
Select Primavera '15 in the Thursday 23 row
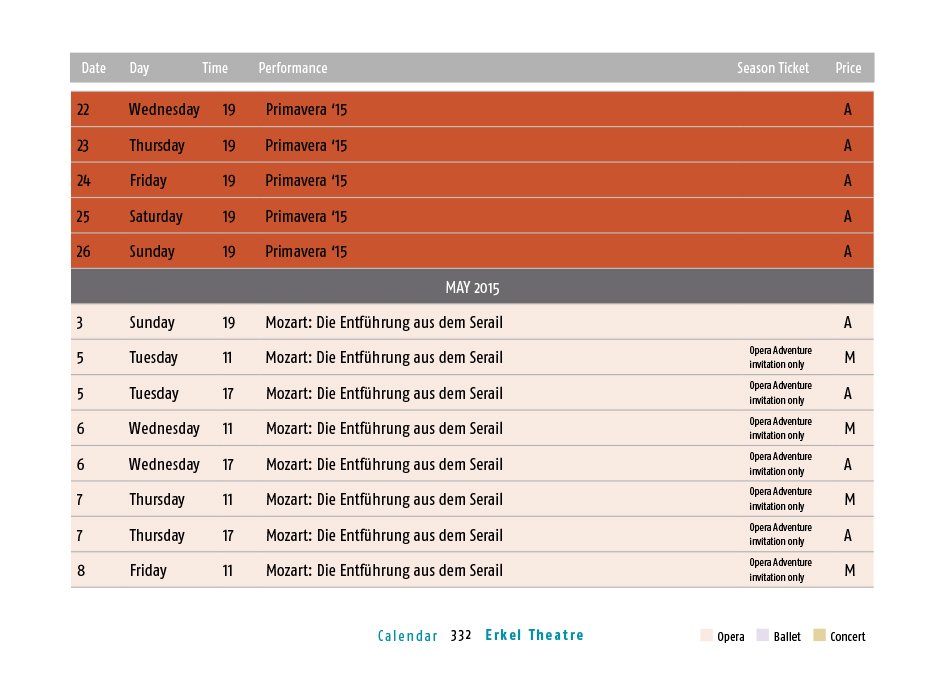pyautogui.click(x=306, y=145)
